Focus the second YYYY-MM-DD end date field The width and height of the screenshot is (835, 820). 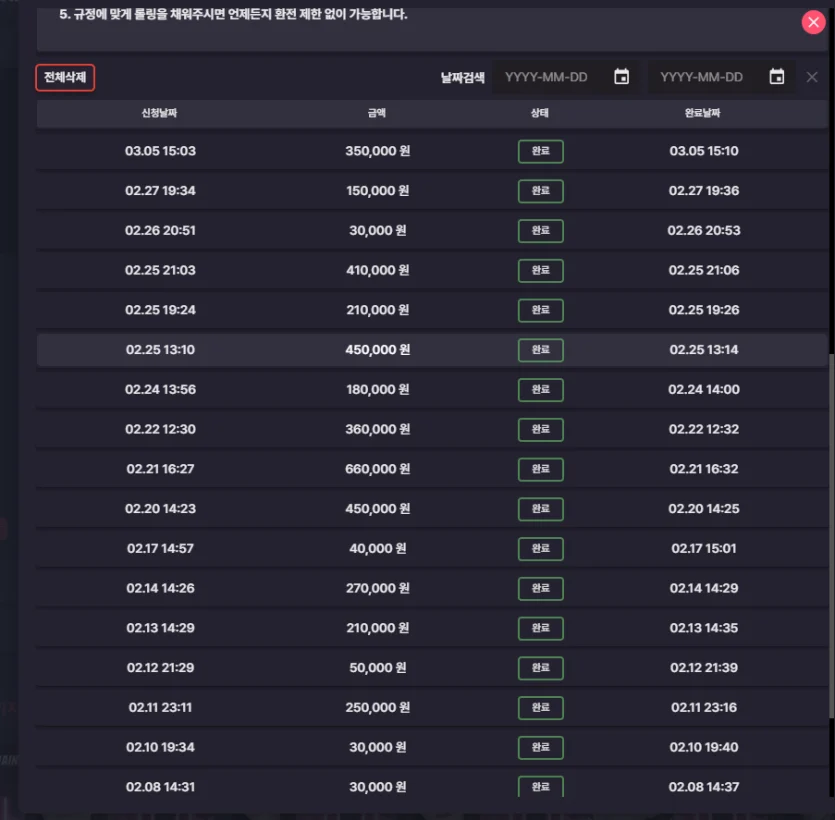tap(722, 77)
